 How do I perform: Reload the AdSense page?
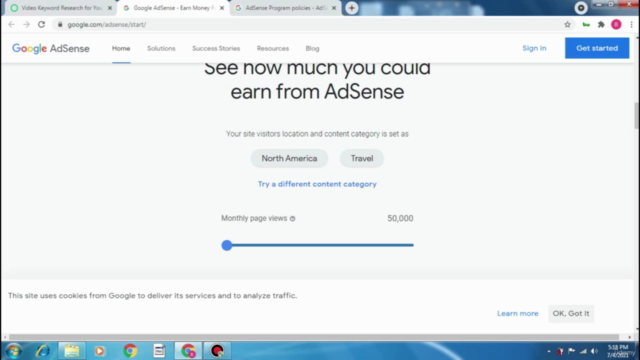(x=42, y=24)
